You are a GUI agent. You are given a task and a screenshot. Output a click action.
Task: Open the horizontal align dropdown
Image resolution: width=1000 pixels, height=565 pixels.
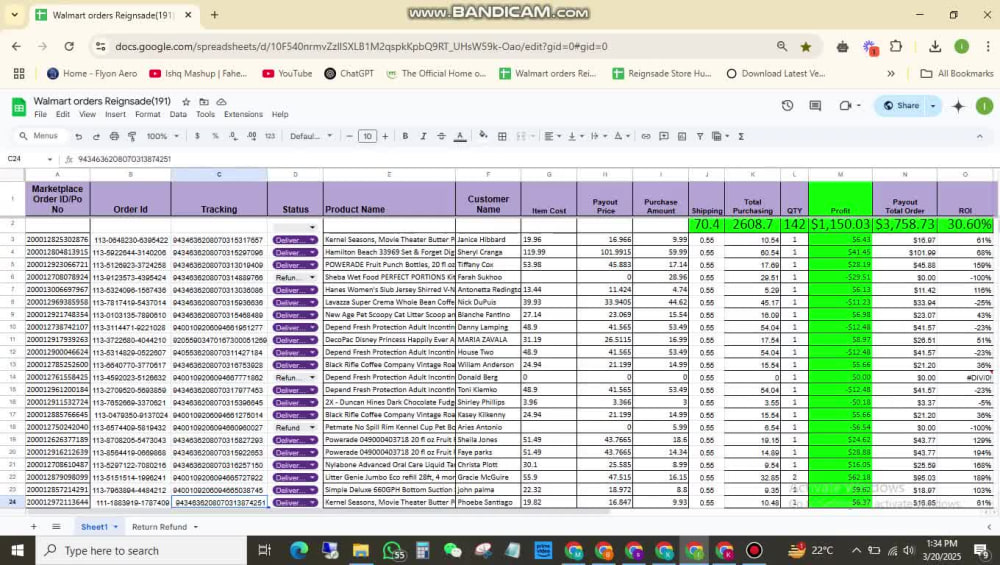[552, 136]
